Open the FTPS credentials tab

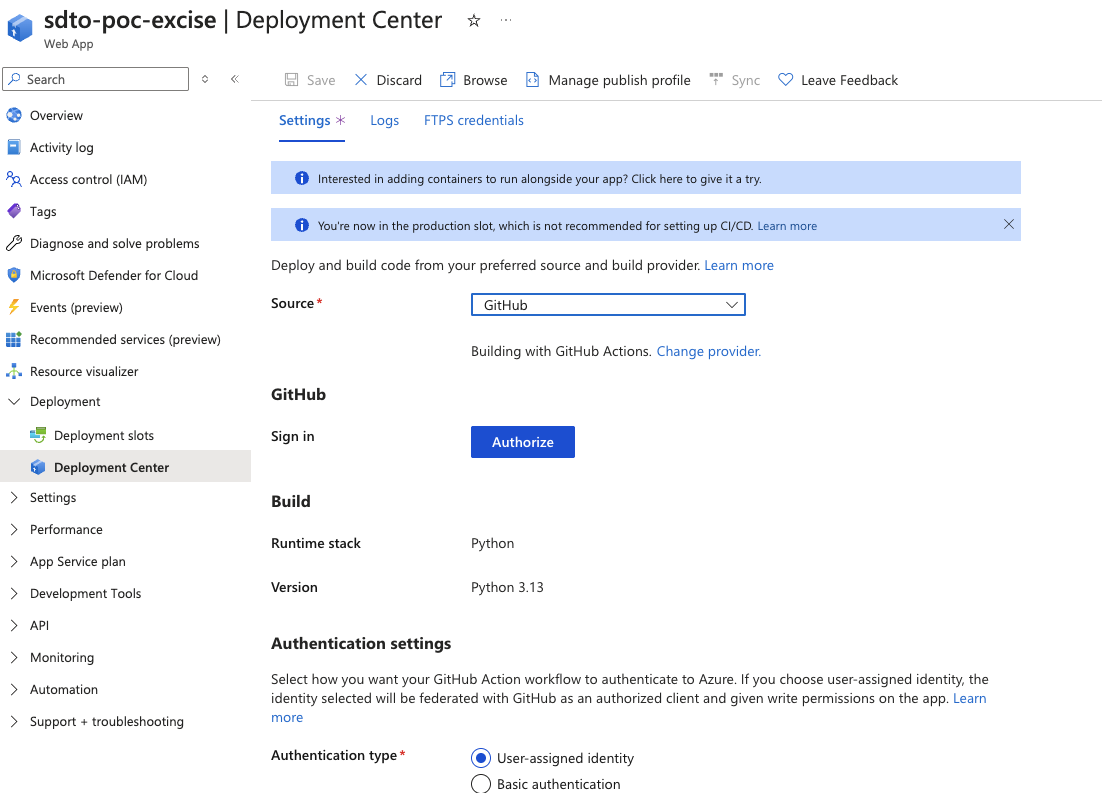point(474,120)
